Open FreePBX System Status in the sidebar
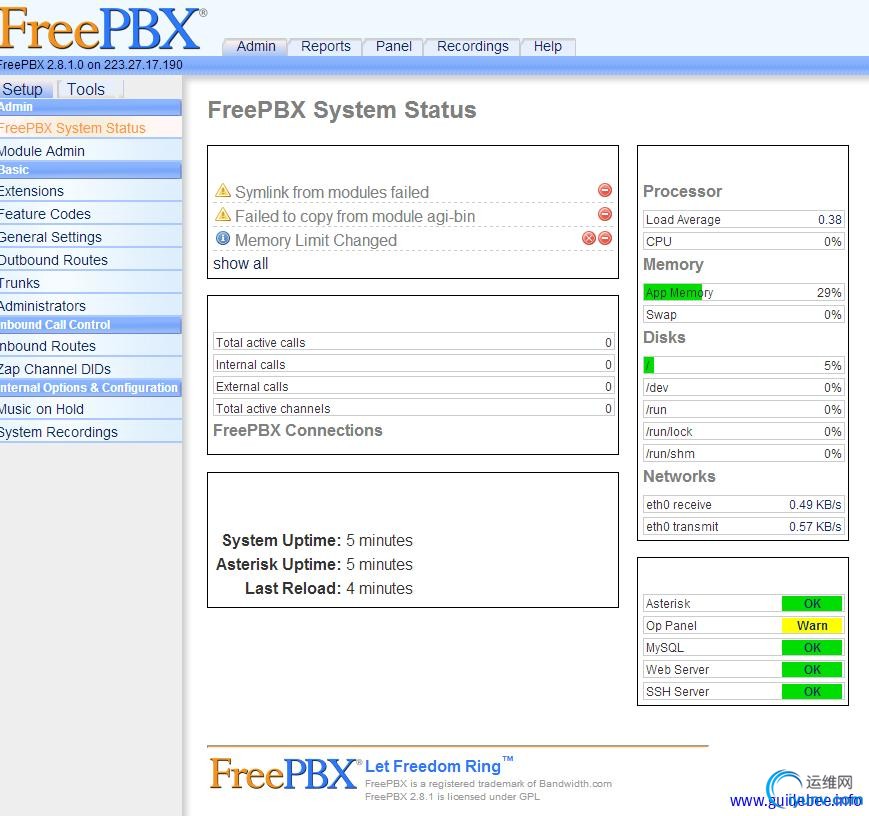 coord(91,128)
